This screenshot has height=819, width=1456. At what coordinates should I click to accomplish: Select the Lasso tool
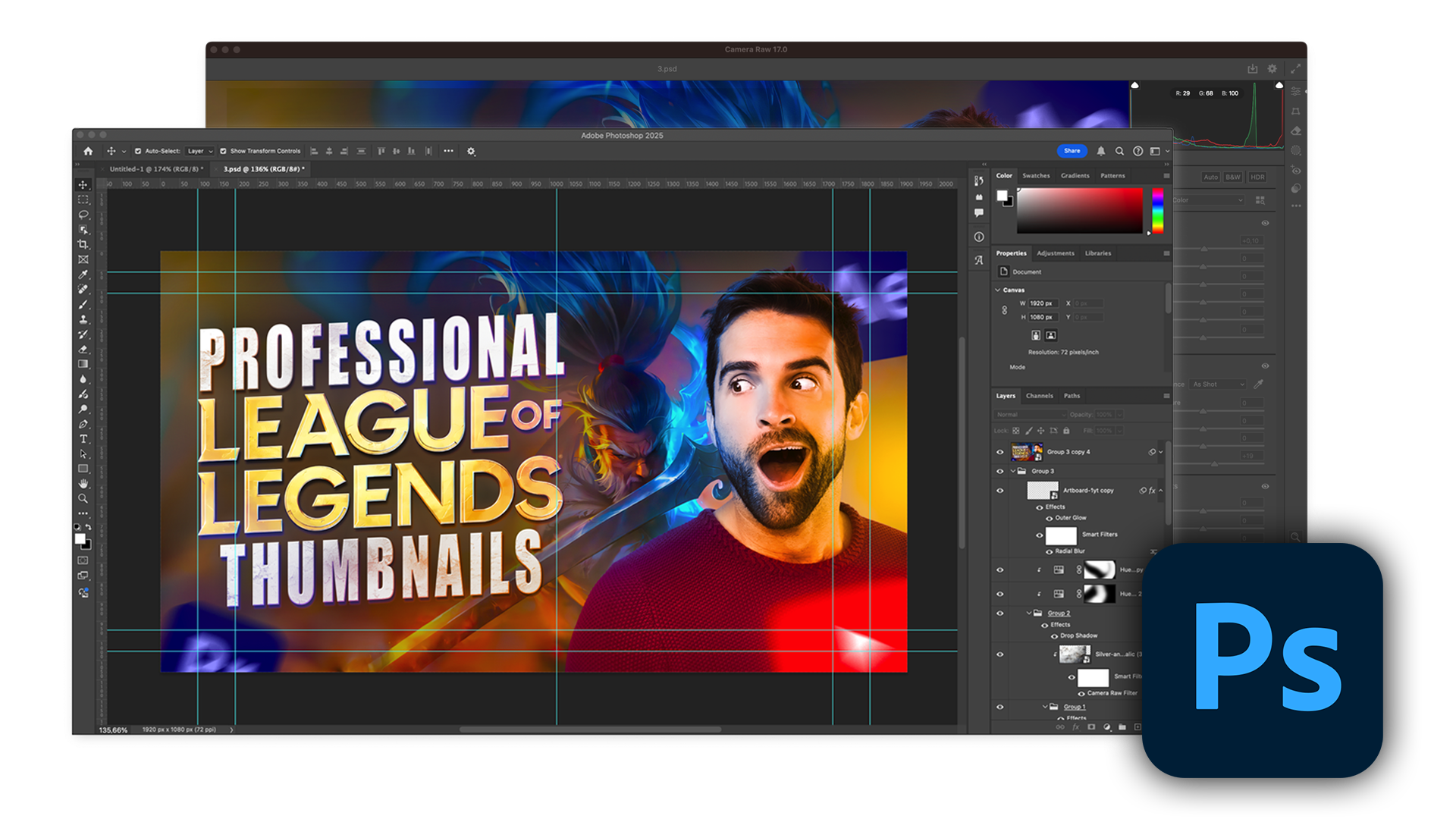tap(83, 215)
